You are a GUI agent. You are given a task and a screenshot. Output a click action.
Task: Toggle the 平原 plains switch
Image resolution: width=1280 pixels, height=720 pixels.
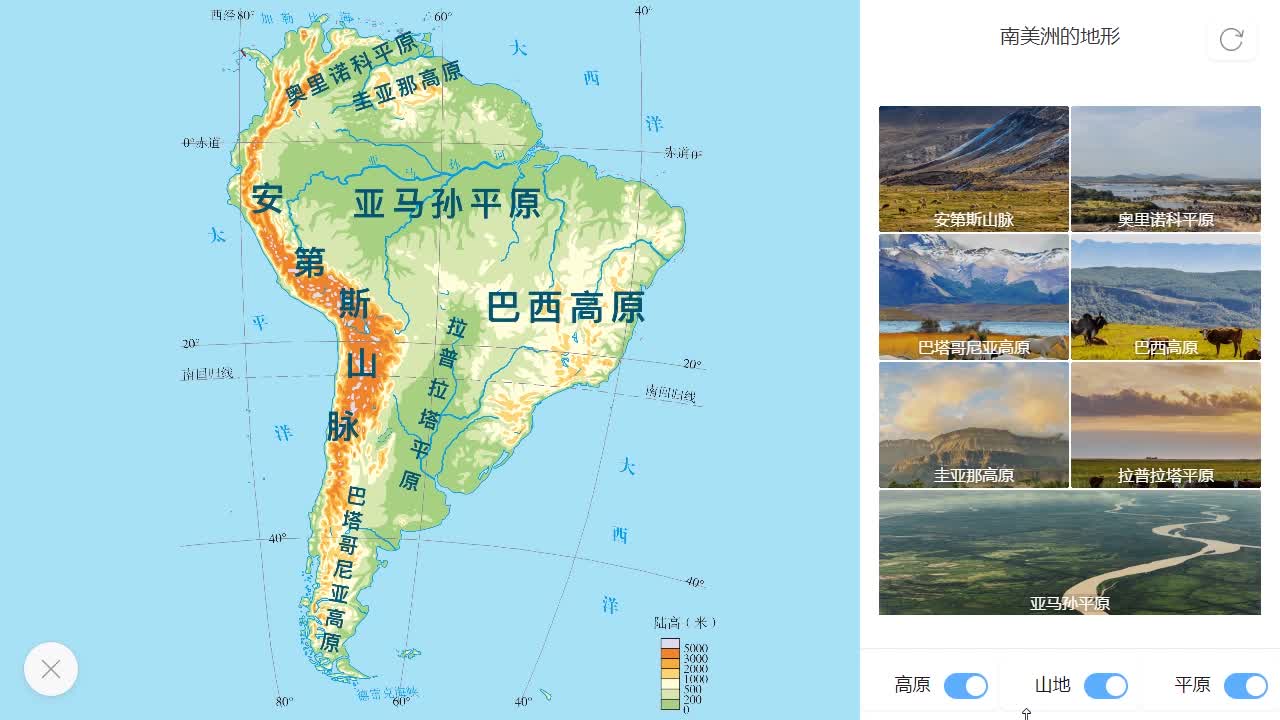click(1246, 685)
